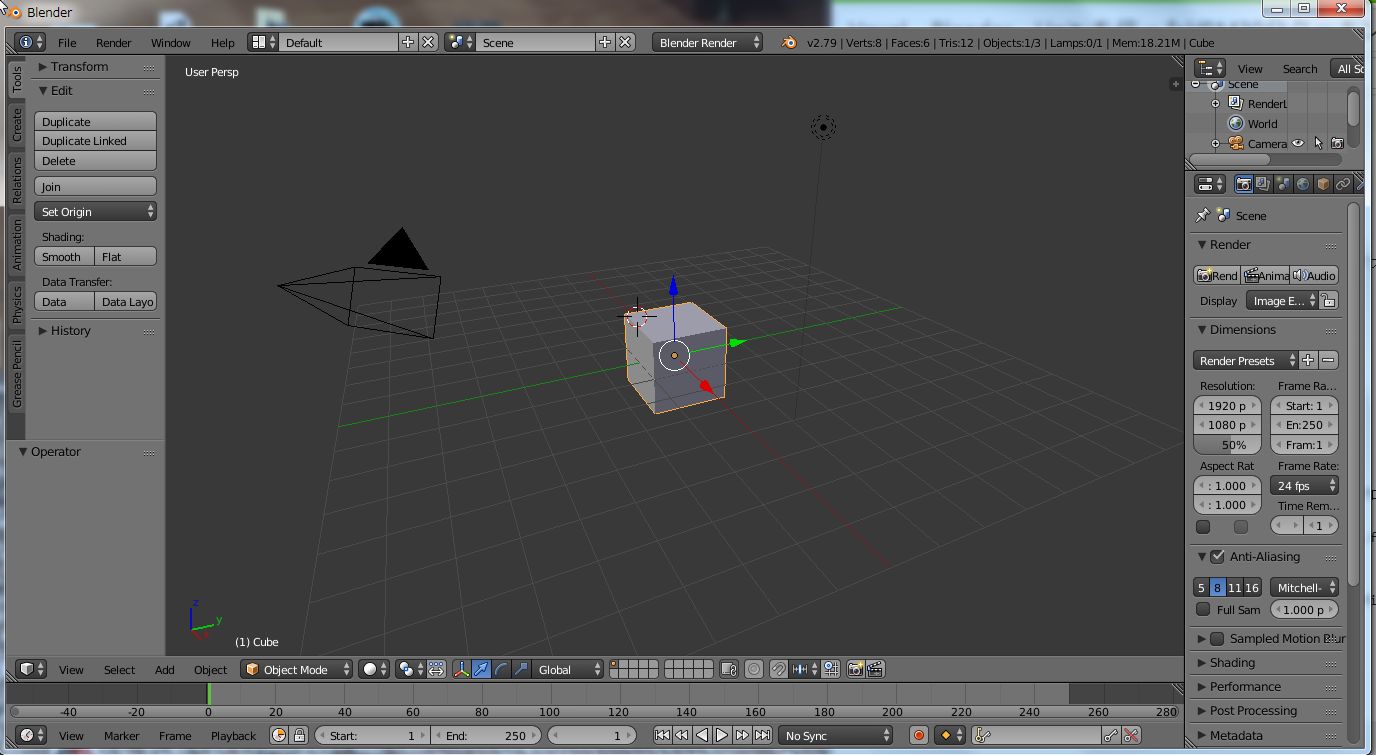This screenshot has height=755, width=1376.
Task: Open the Object Mode dropdown
Action: click(x=297, y=669)
